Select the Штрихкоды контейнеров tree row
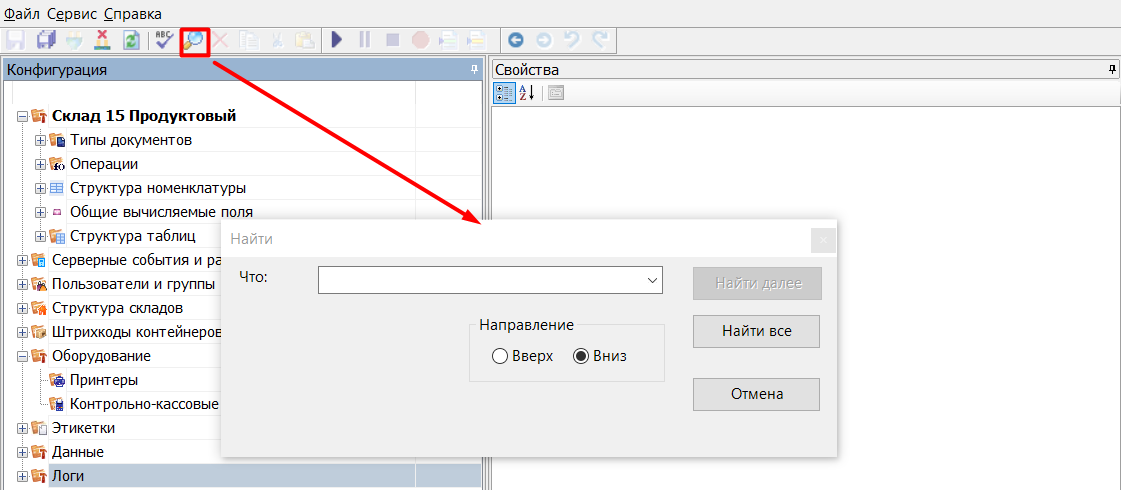This screenshot has width=1121, height=490. [137, 332]
